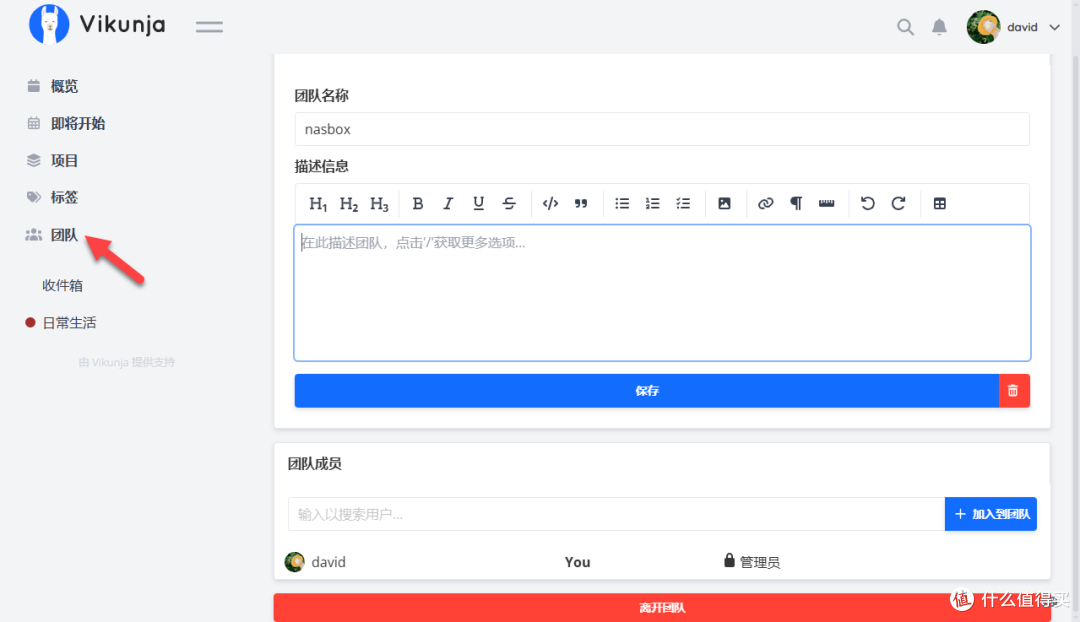Click the 团队名称 input with nasbox

[662, 129]
